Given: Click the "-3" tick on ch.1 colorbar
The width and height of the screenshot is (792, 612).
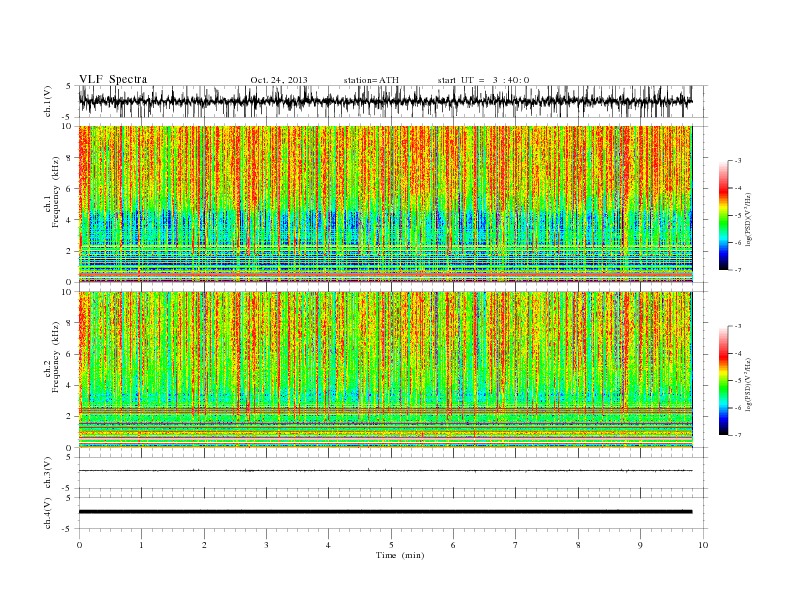Looking at the screenshot, I should (738, 161).
